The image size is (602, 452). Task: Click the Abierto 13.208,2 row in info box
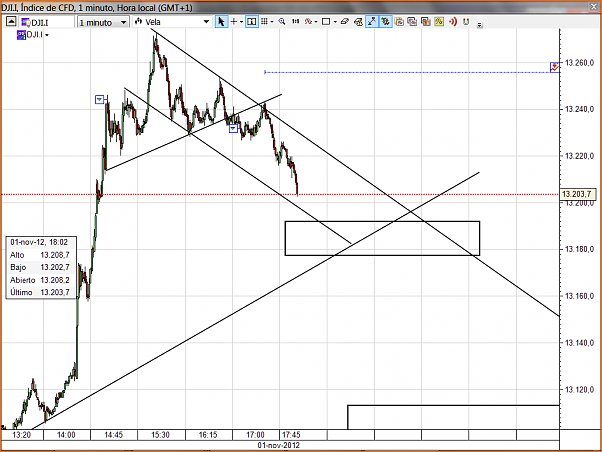point(40,280)
